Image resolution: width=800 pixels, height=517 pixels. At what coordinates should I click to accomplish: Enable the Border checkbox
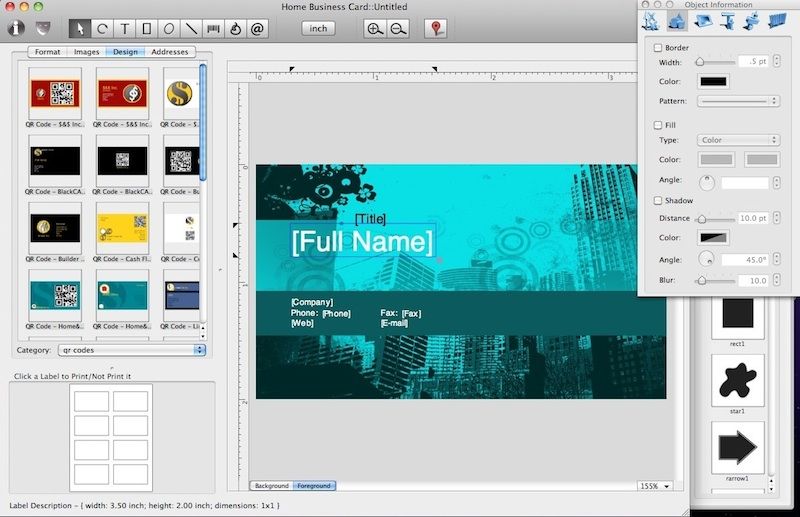(658, 47)
